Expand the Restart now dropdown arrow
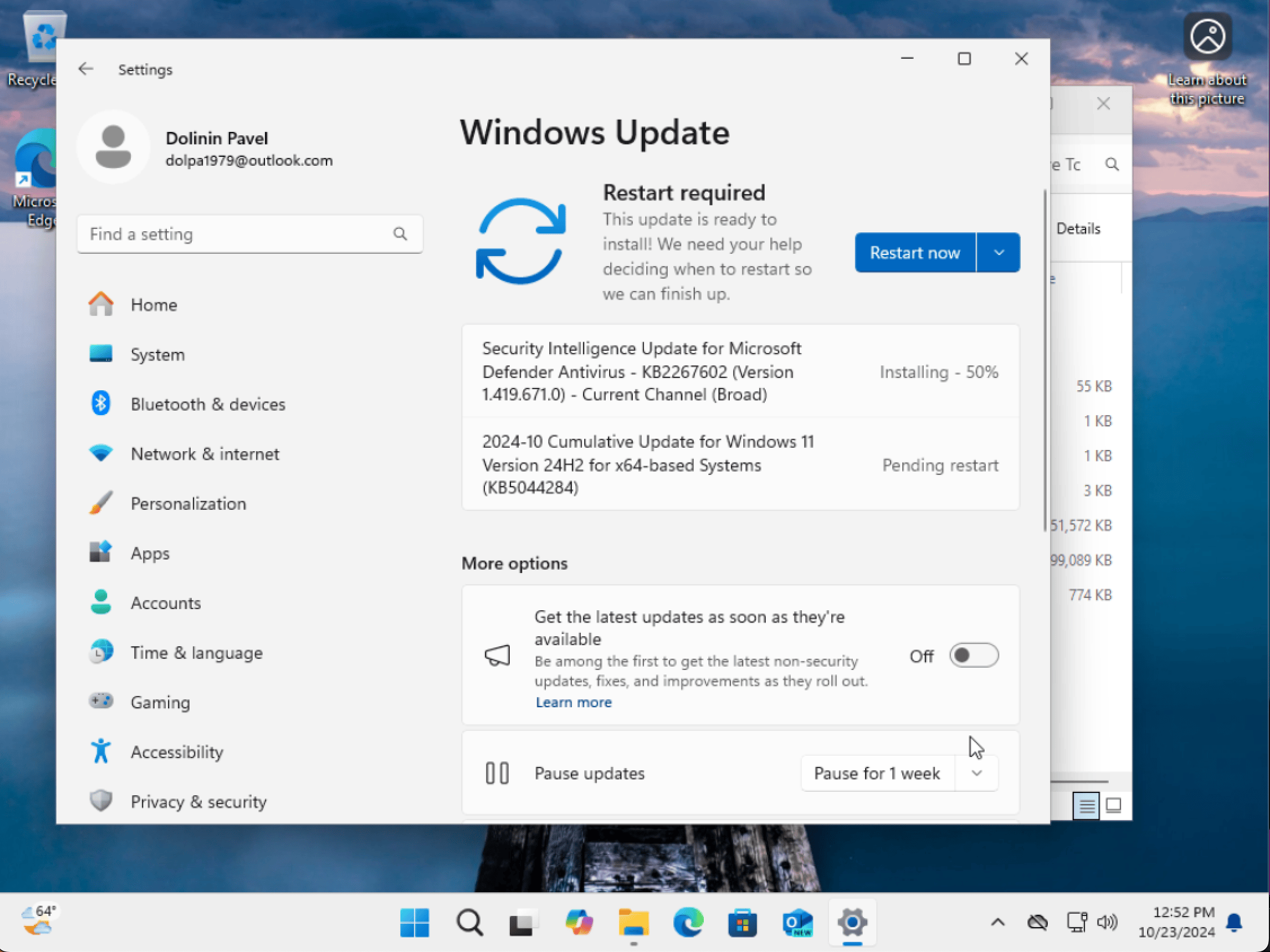Image resolution: width=1270 pixels, height=952 pixels. (998, 253)
